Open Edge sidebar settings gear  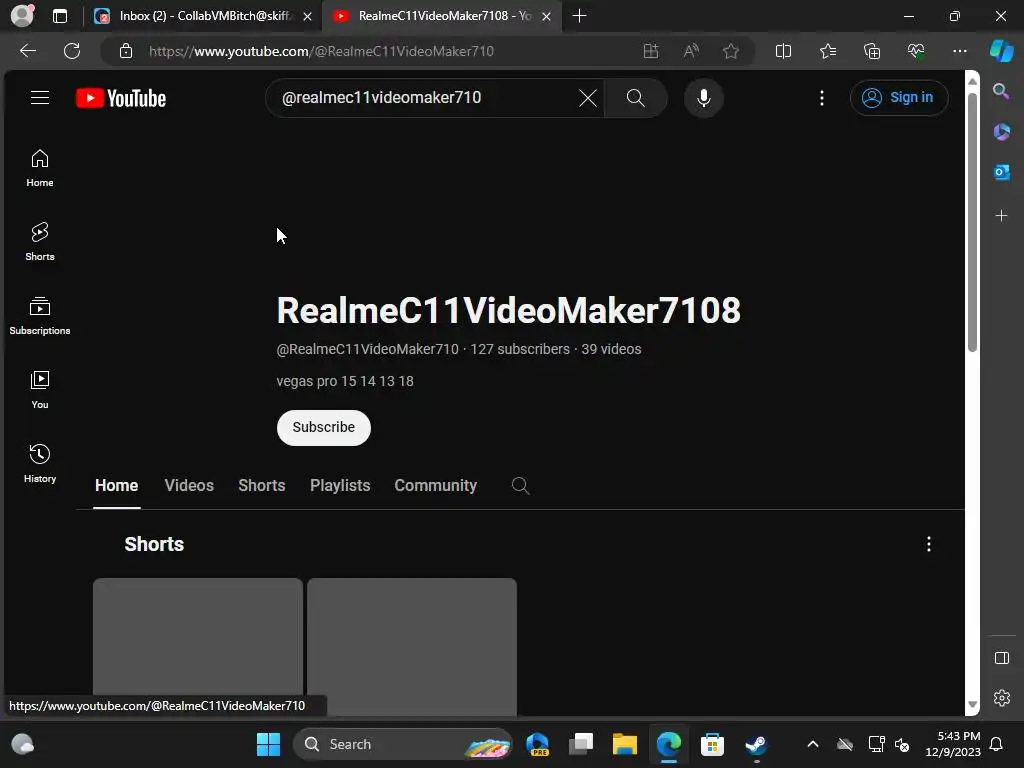coord(1001,698)
